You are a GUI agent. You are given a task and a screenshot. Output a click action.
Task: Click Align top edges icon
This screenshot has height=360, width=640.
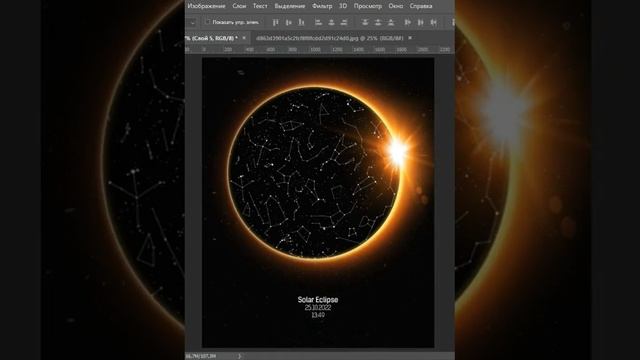coord(276,22)
